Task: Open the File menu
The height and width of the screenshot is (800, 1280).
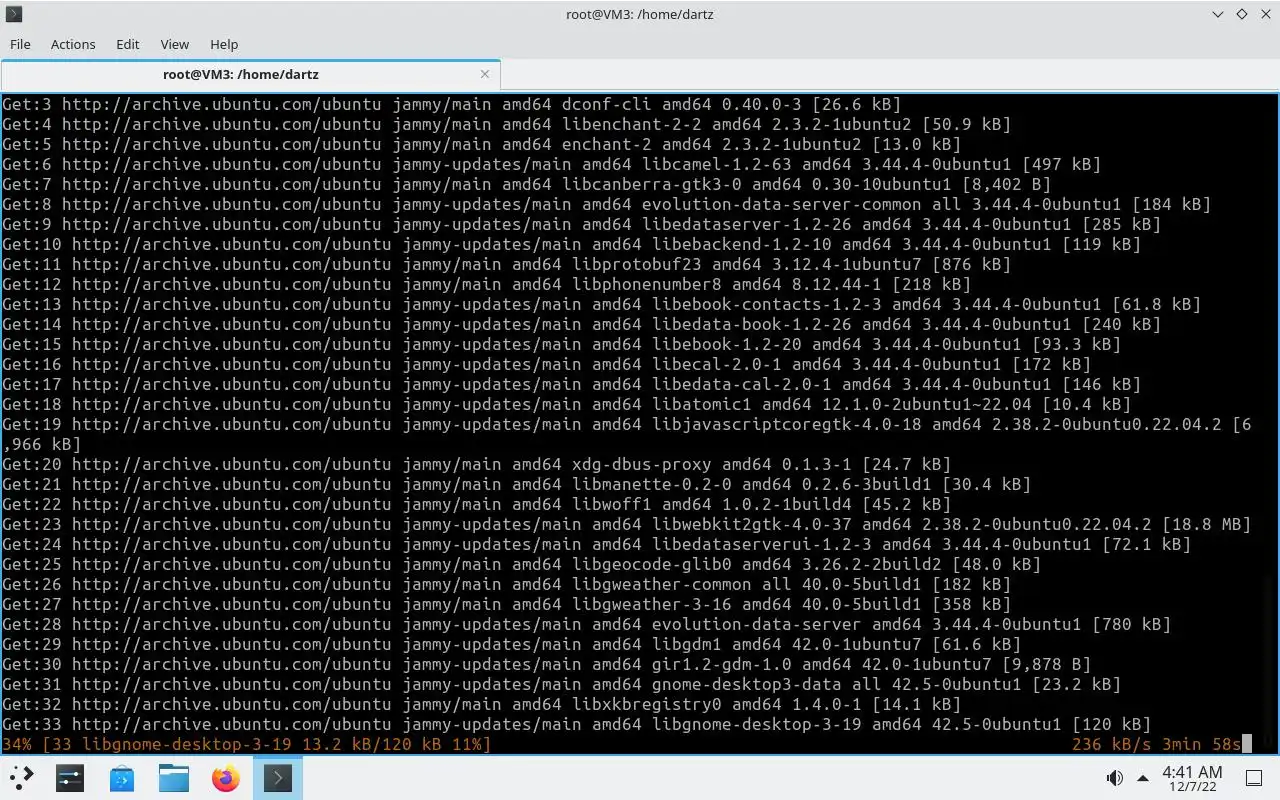Action: point(20,44)
